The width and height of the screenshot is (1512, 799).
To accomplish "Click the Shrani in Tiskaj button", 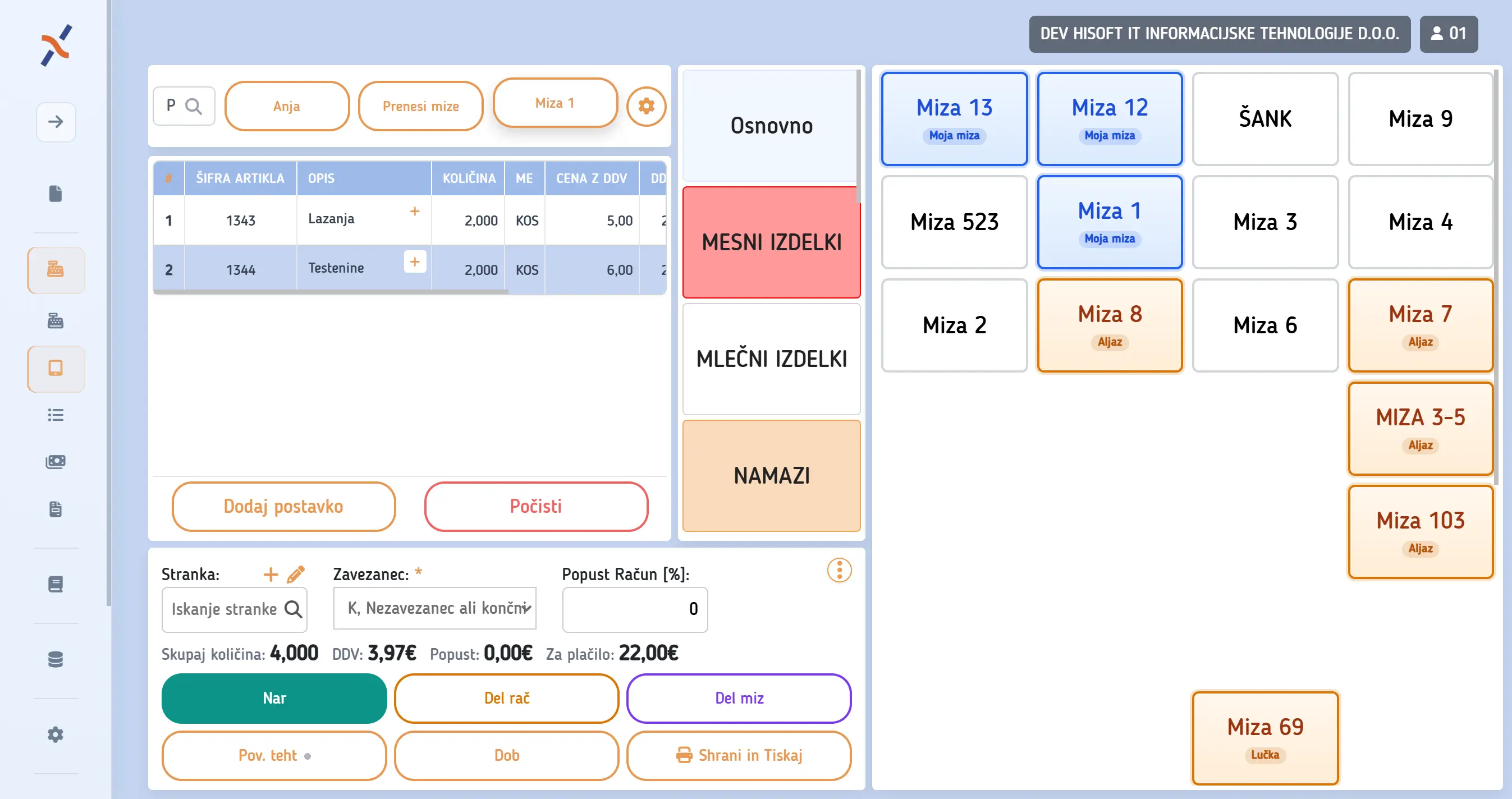I will [x=739, y=756].
